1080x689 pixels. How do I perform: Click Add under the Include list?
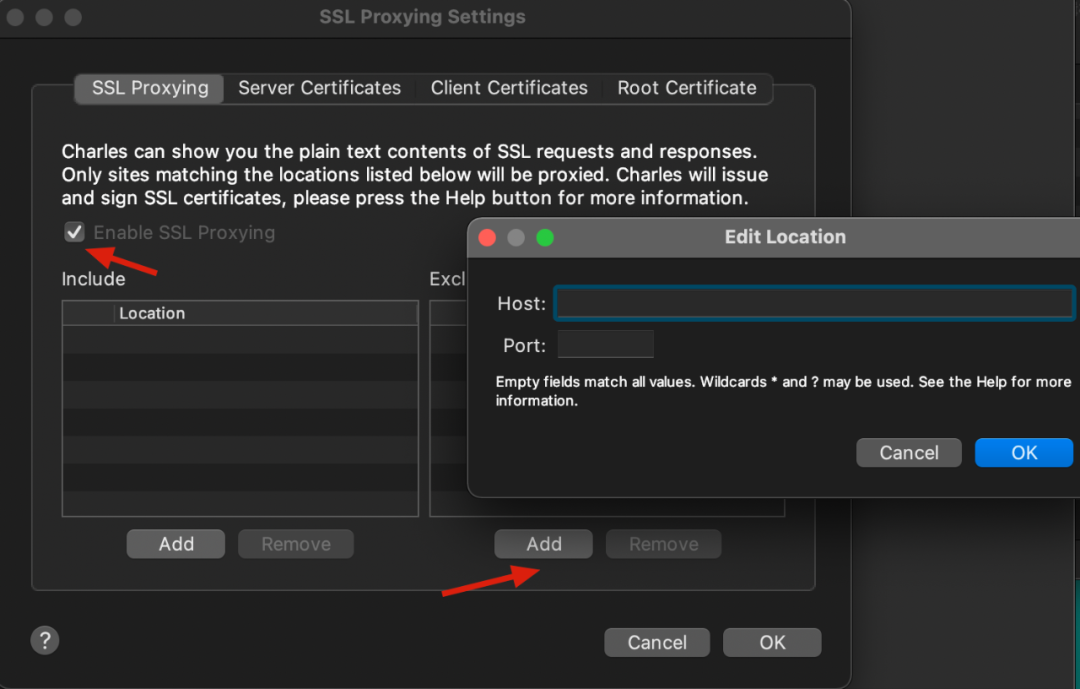[176, 544]
